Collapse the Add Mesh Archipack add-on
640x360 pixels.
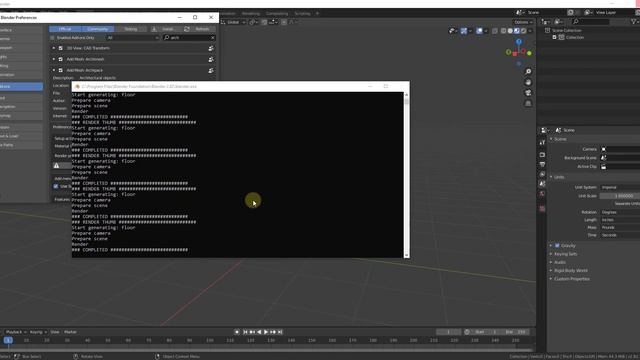tap(53, 70)
